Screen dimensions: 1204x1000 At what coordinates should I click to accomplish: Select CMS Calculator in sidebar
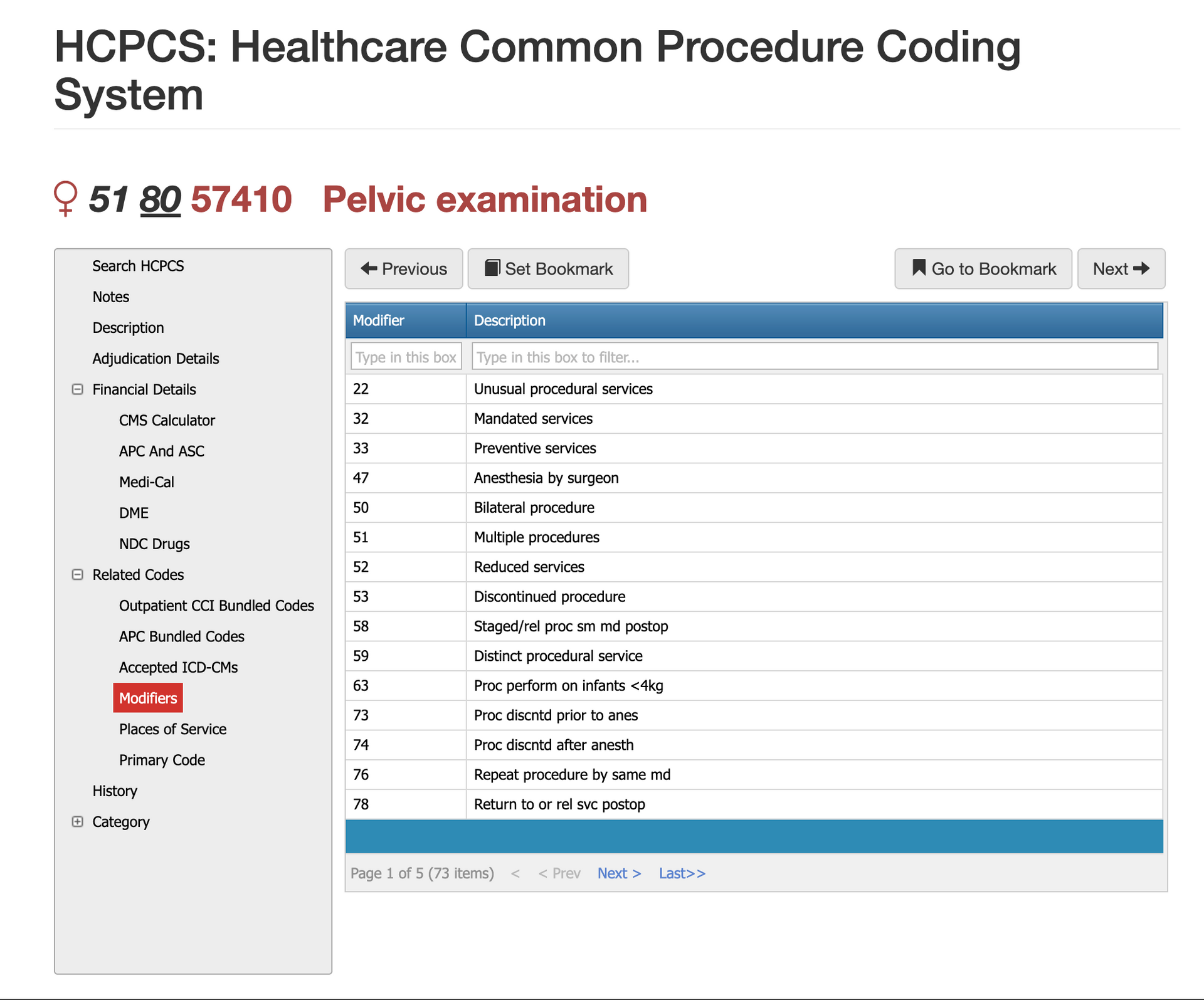pos(167,420)
